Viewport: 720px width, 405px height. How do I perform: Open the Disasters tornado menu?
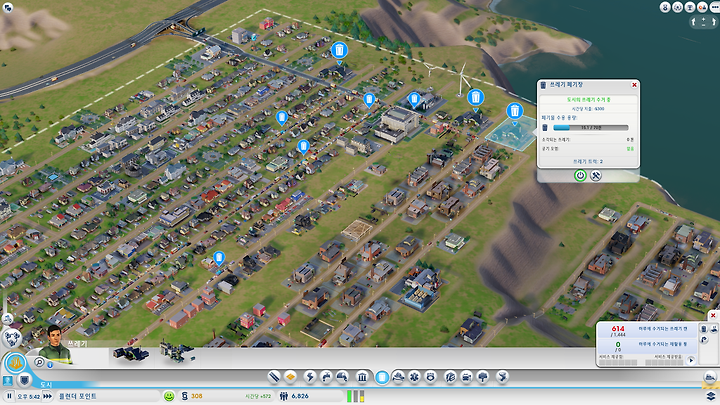coord(503,377)
